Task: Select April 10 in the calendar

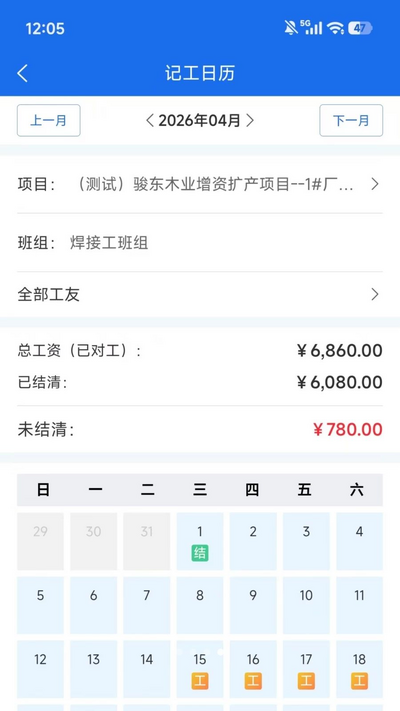Action: tap(306, 605)
